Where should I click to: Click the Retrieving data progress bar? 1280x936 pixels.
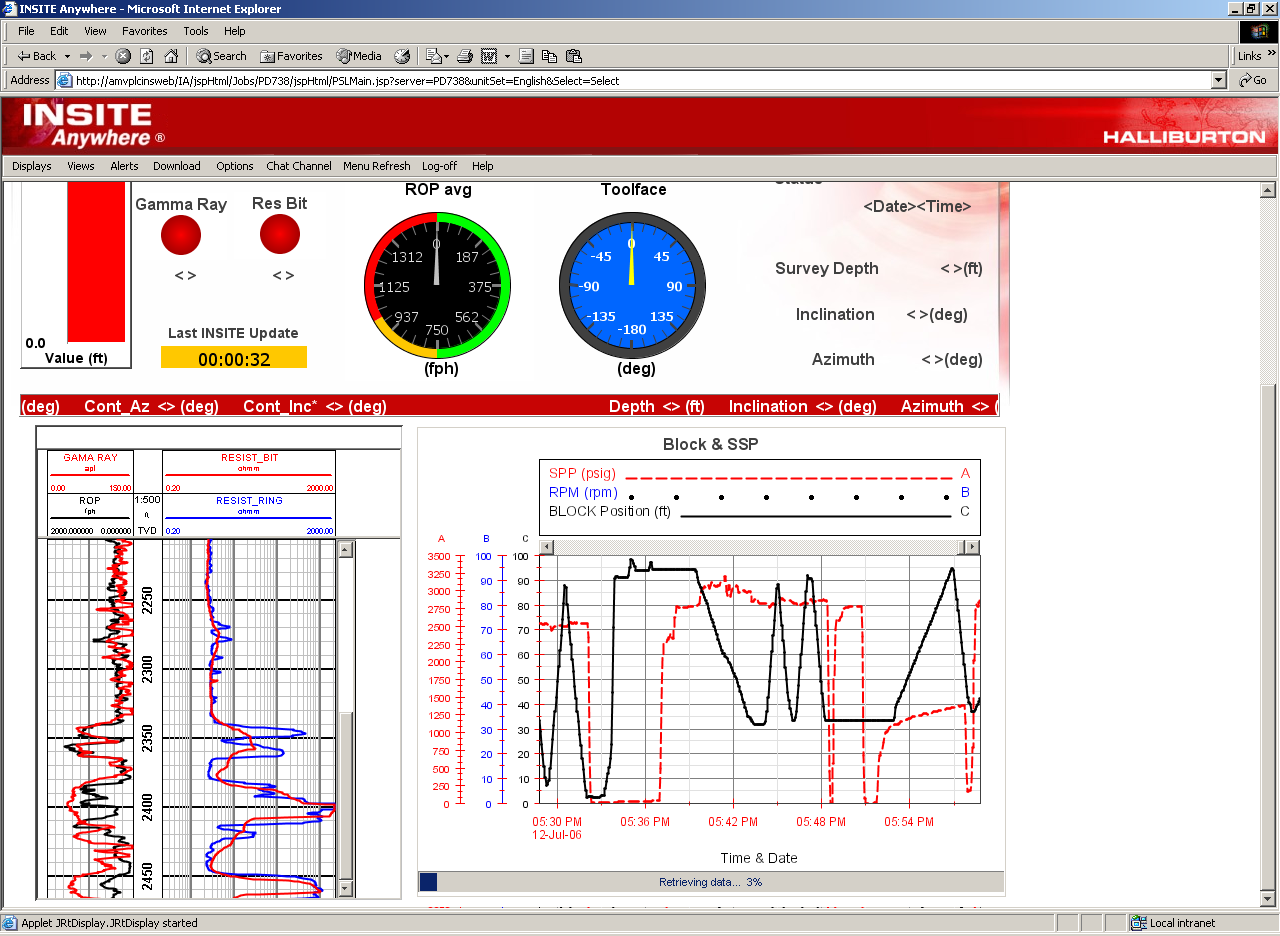[x=711, y=882]
